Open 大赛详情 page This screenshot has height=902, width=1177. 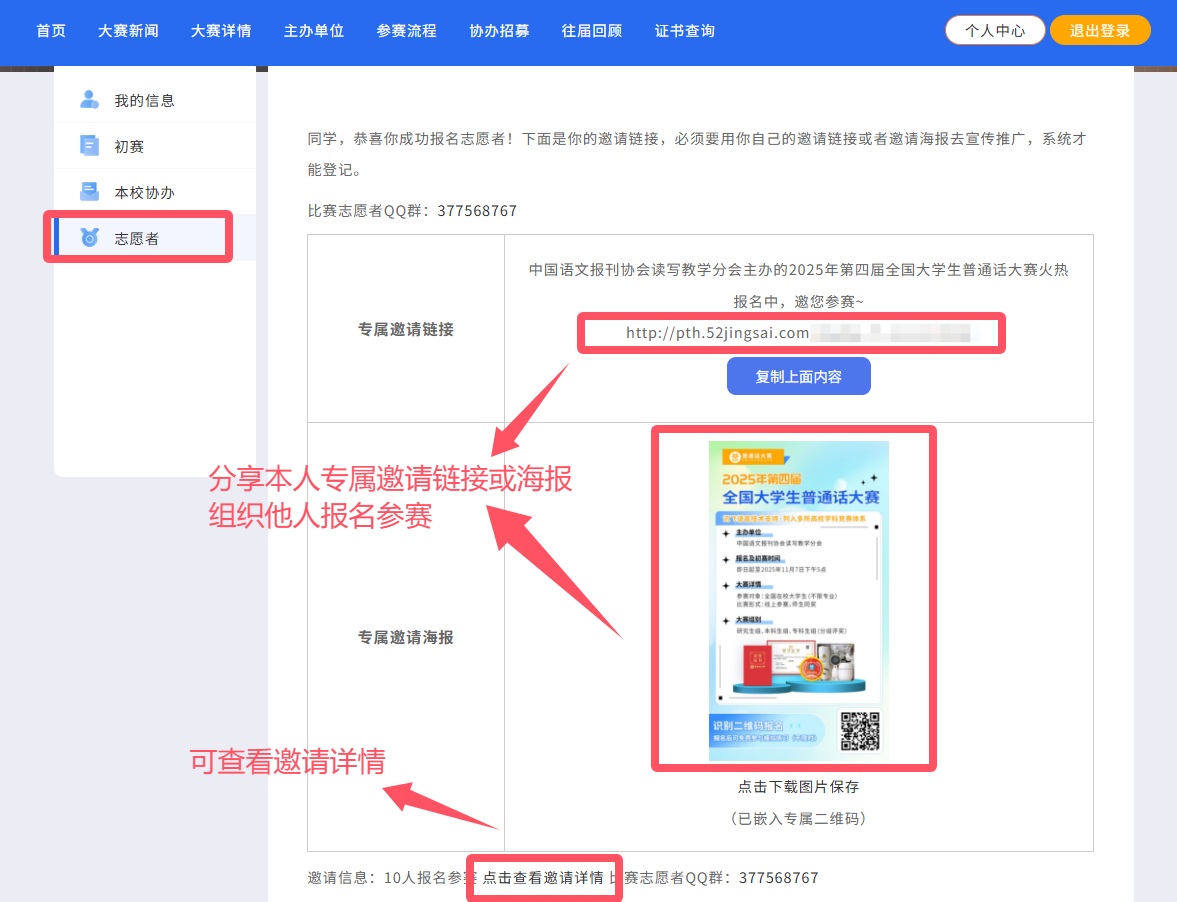click(x=221, y=31)
